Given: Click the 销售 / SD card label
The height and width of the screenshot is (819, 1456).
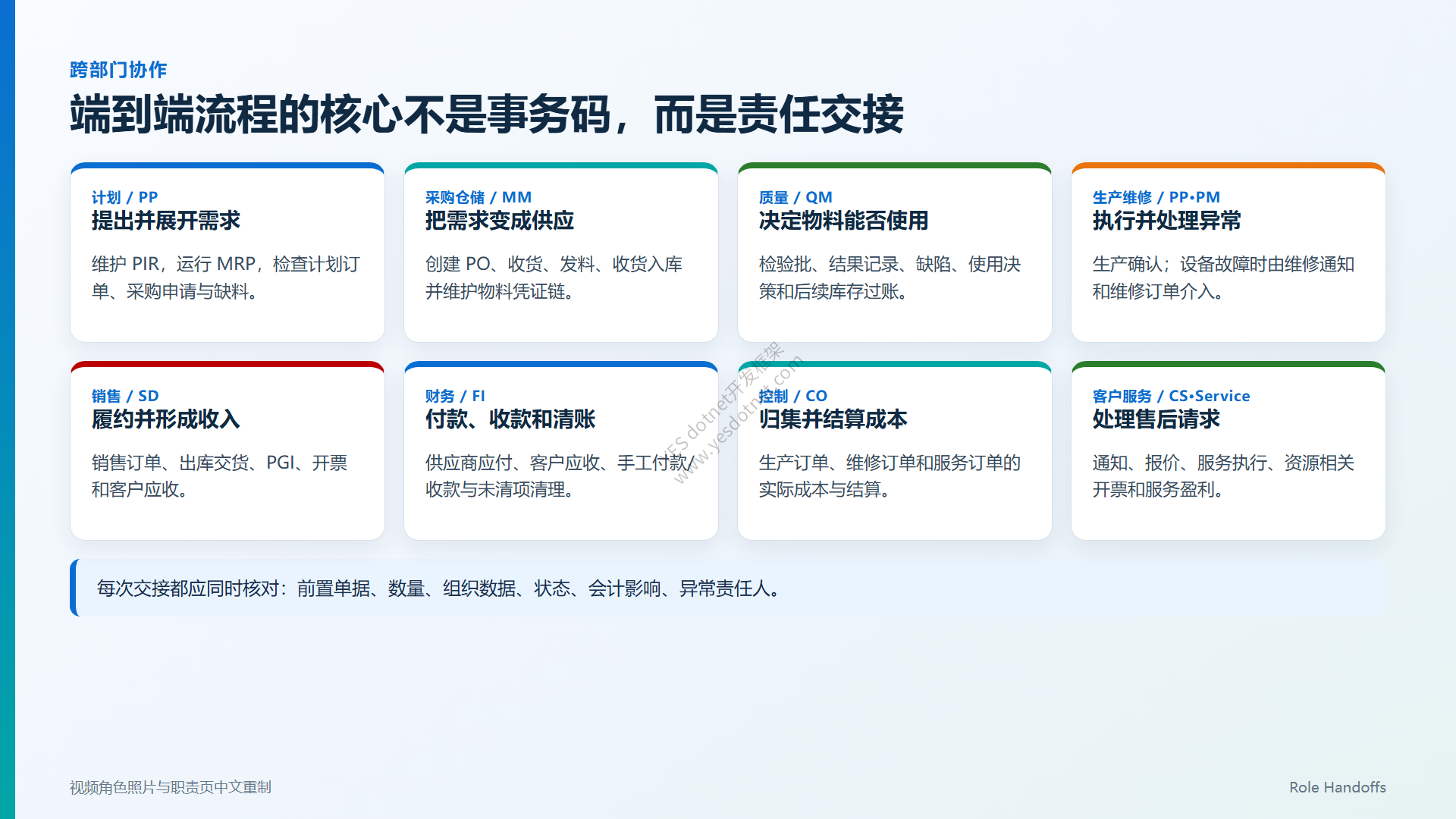Looking at the screenshot, I should pos(124,396).
